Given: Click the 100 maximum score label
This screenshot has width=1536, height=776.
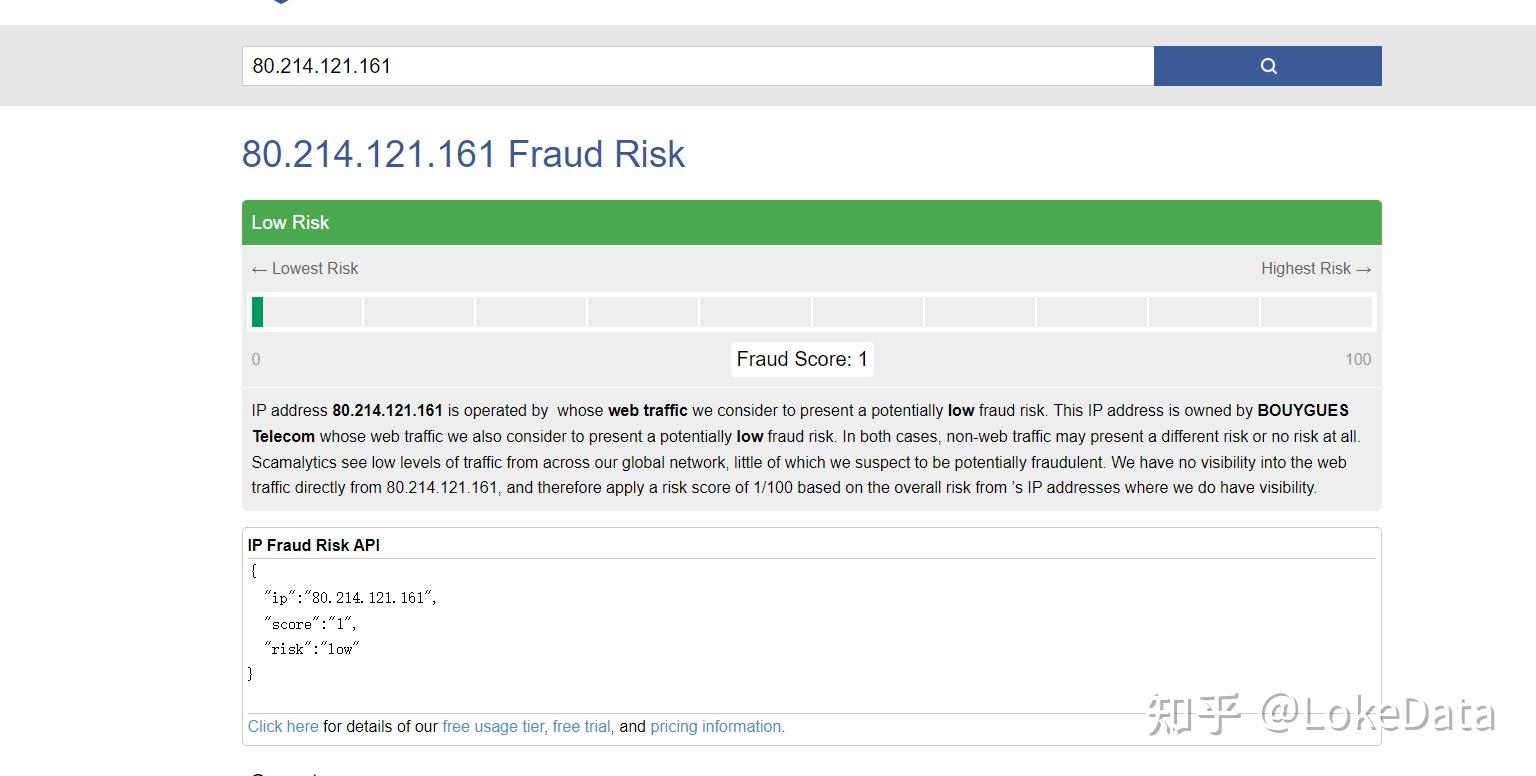Looking at the screenshot, I should 1357,359.
